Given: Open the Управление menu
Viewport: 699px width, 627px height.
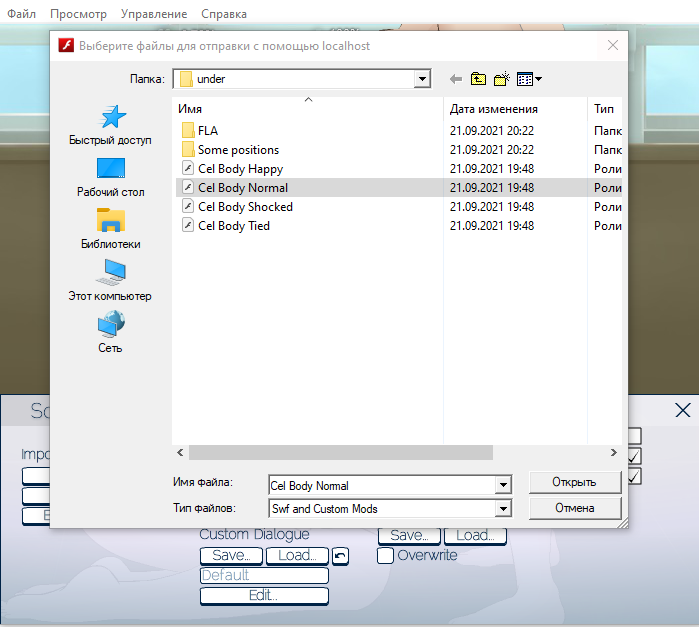Looking at the screenshot, I should click(x=153, y=14).
